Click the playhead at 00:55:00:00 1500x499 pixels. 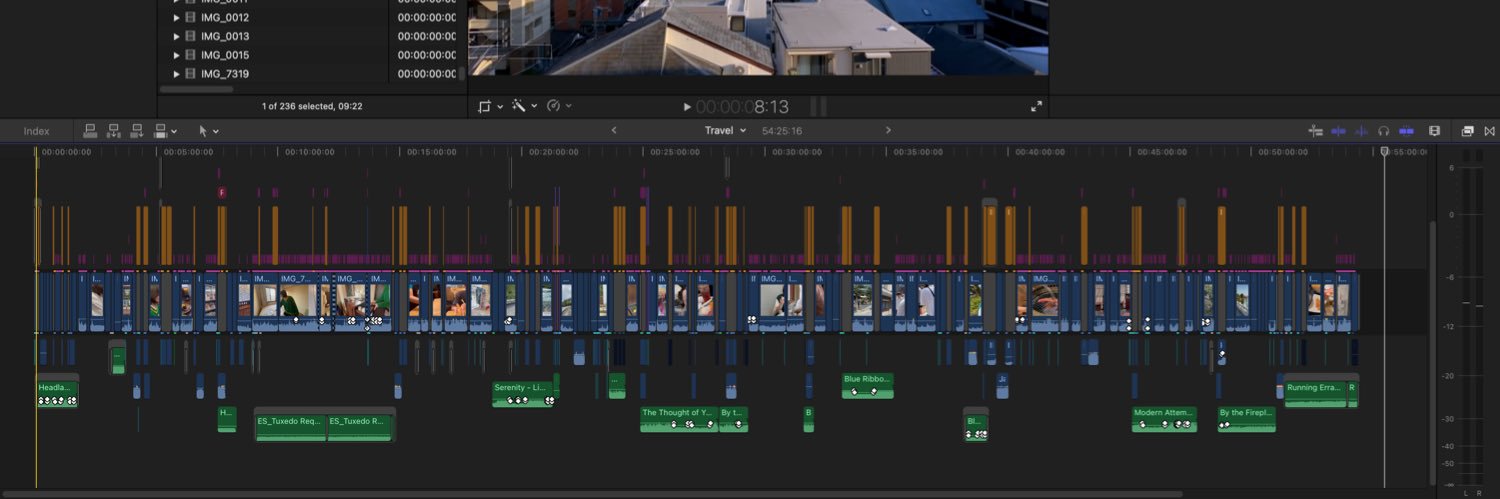1385,151
